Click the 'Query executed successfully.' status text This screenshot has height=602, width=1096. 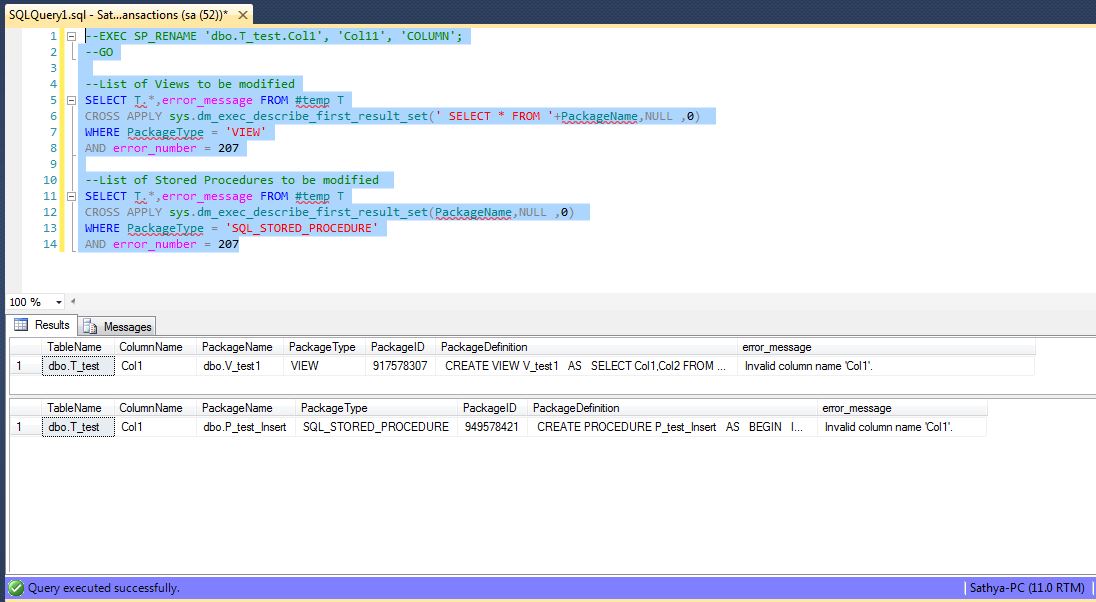click(103, 588)
